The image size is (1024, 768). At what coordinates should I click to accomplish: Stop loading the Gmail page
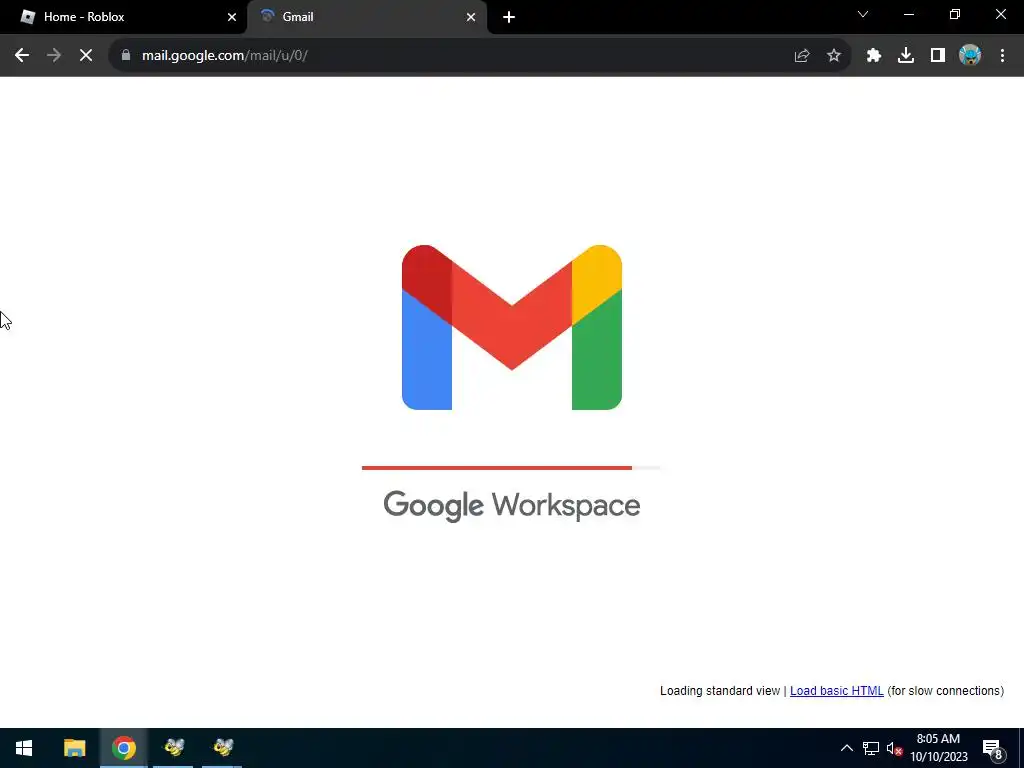(x=86, y=56)
